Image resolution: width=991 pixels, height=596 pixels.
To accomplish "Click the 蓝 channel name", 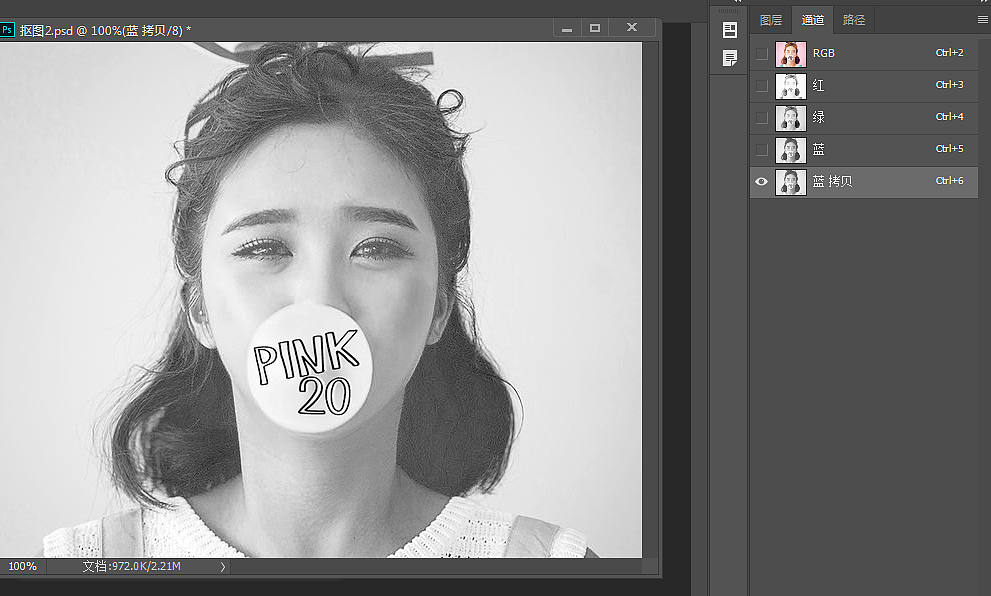I will [x=818, y=149].
